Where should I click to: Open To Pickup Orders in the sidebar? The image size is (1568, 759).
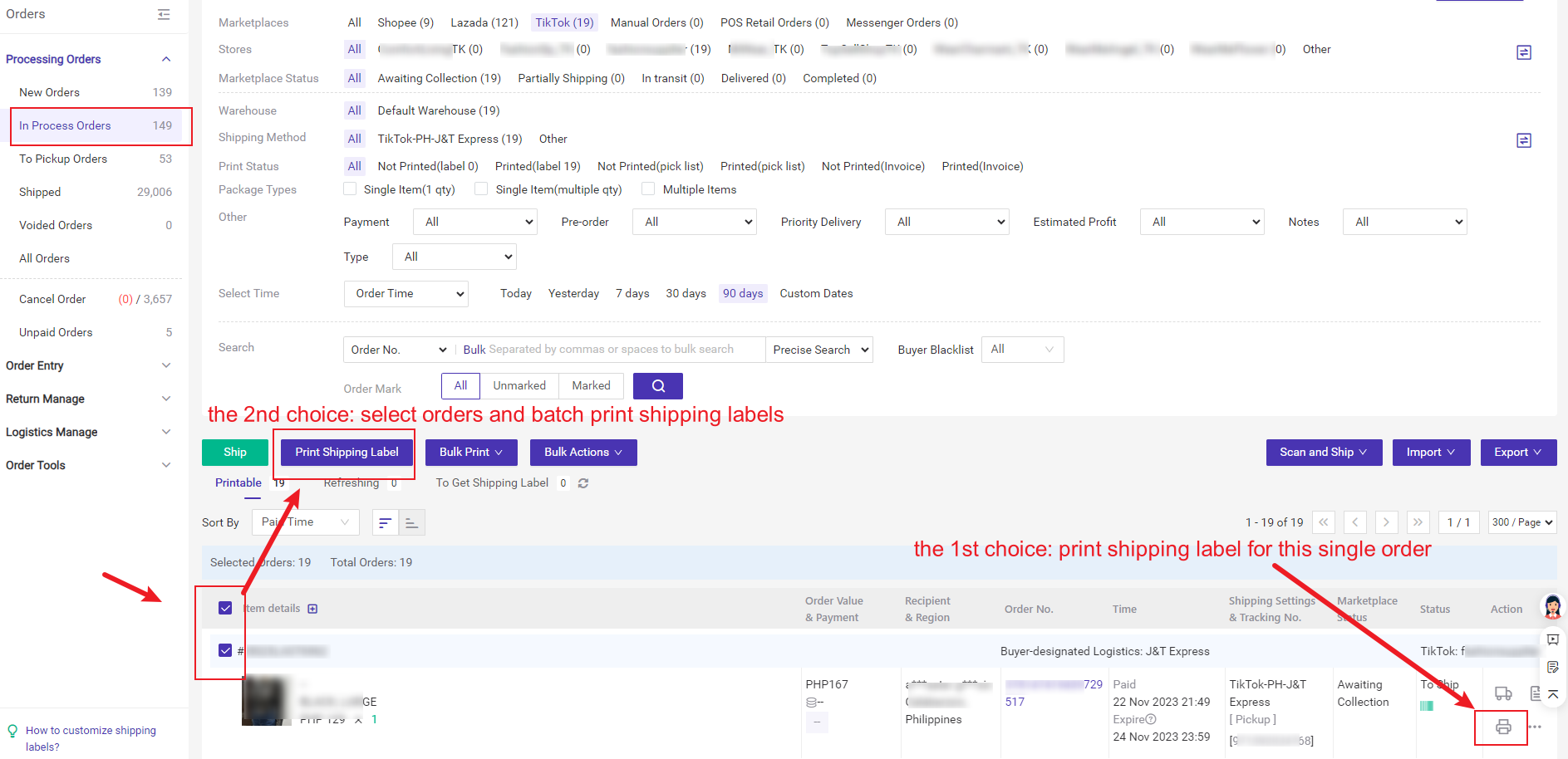pyautogui.click(x=63, y=159)
